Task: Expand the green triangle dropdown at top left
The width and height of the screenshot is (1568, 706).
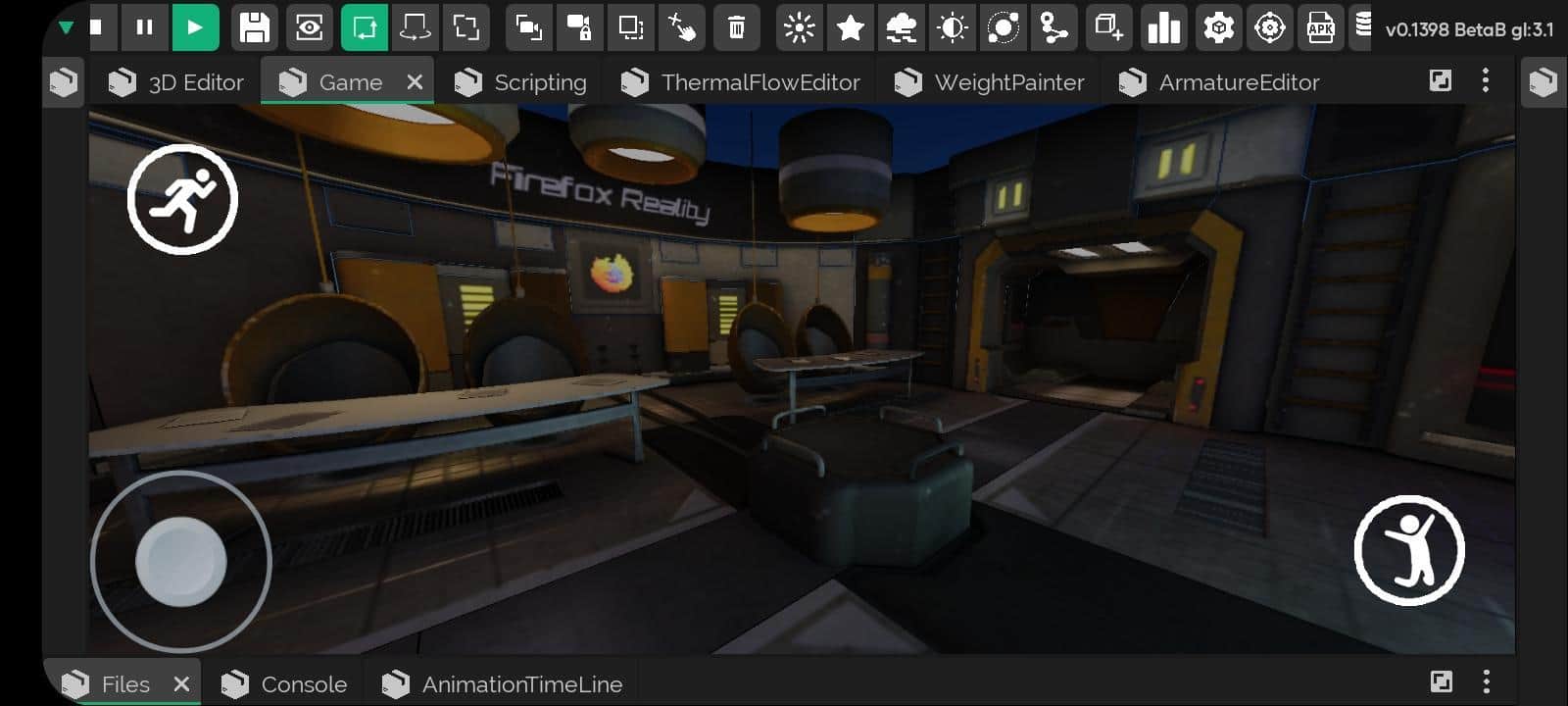Action: tap(66, 27)
